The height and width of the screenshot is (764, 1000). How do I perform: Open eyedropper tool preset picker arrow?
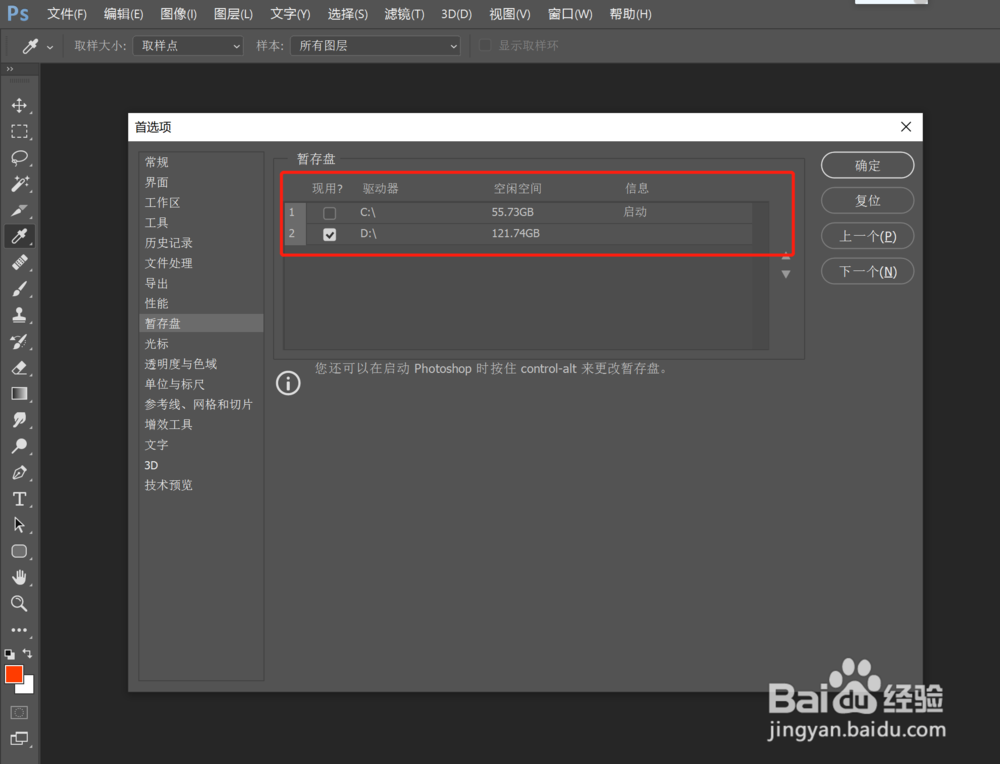click(x=50, y=47)
